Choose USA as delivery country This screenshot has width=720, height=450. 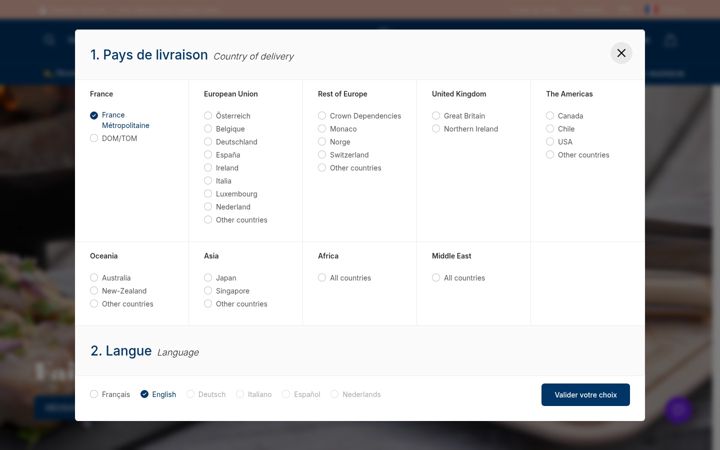pyautogui.click(x=559, y=142)
